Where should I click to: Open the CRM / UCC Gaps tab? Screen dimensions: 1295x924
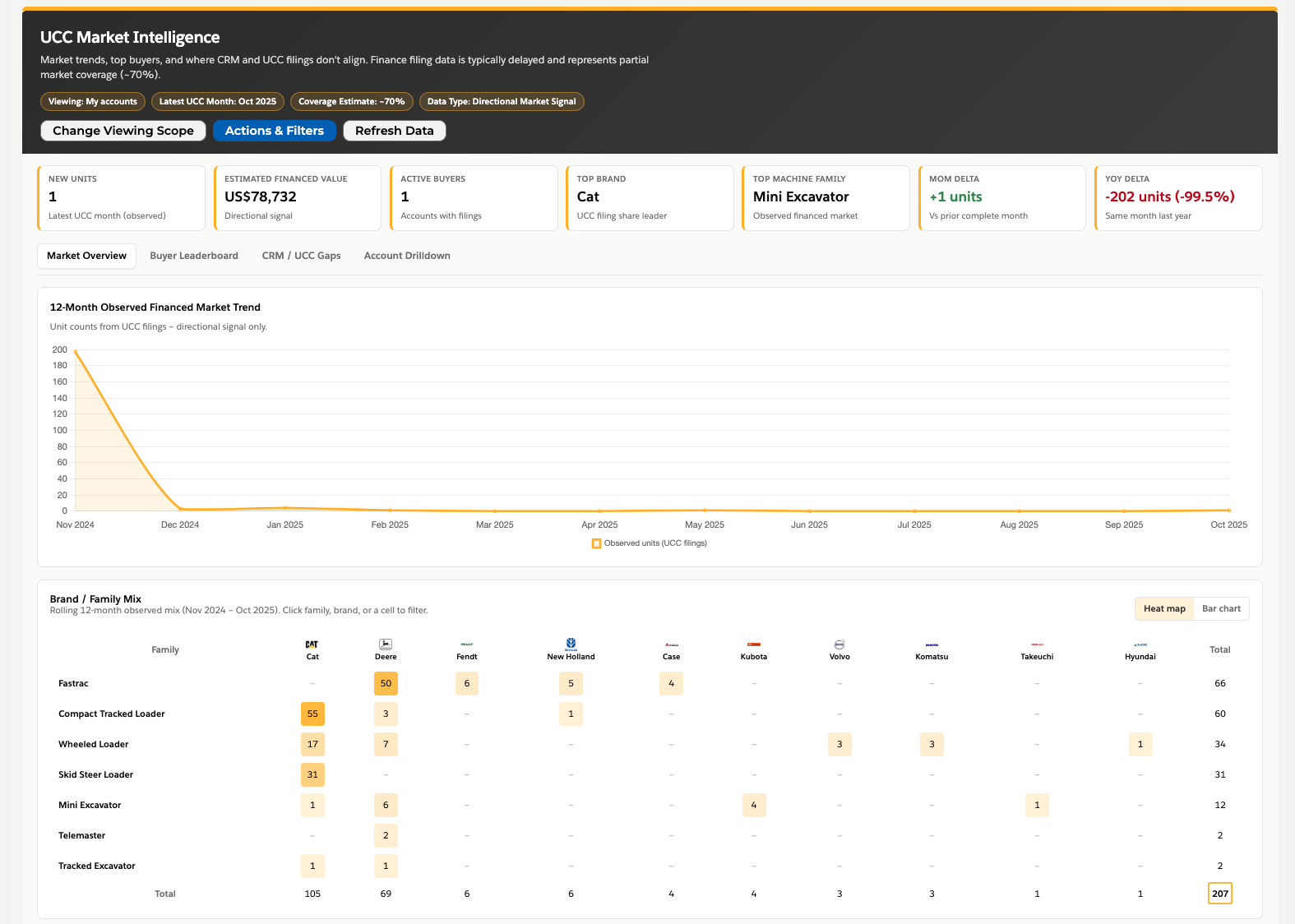click(x=301, y=256)
